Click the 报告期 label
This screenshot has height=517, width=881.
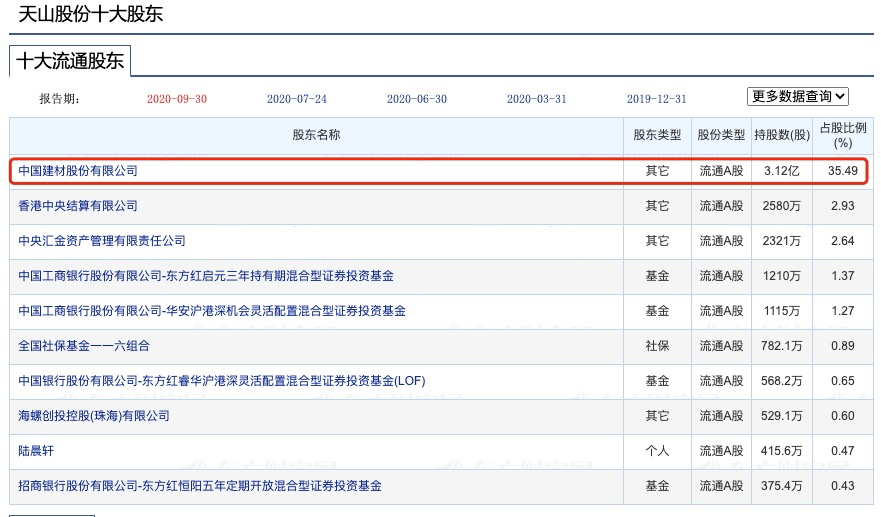point(60,99)
